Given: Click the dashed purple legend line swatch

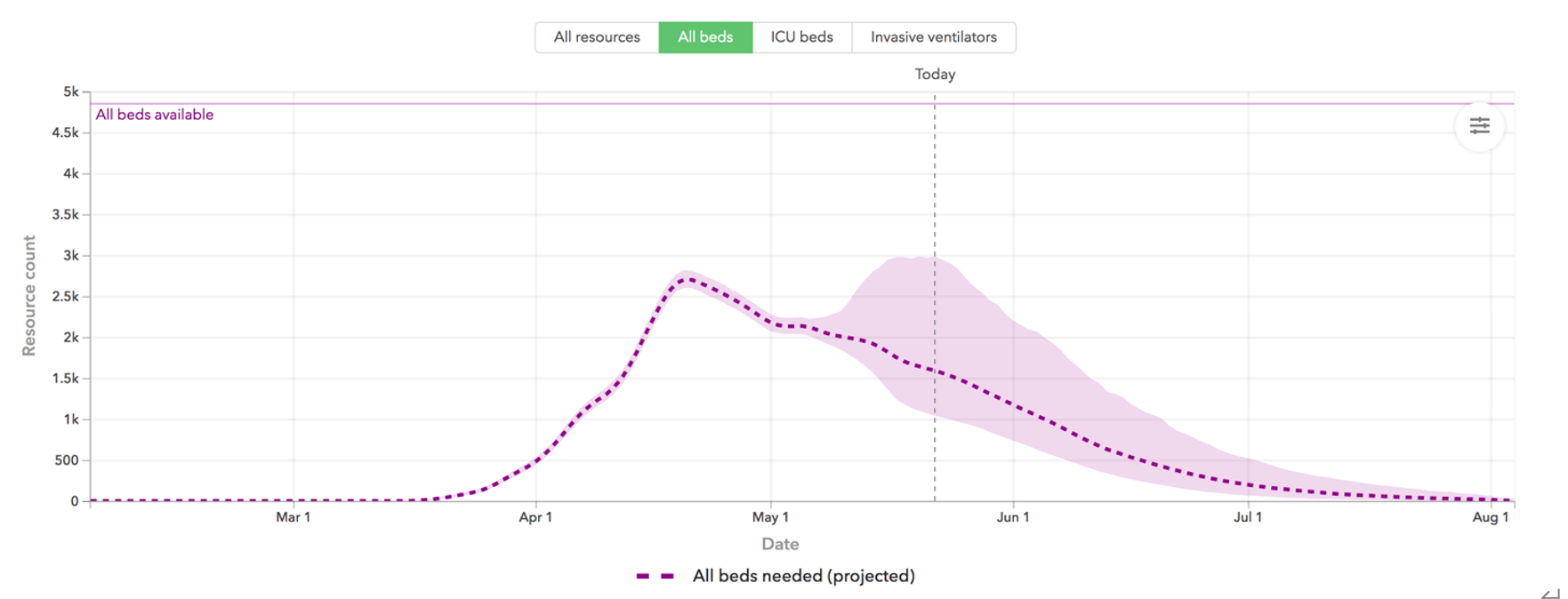Looking at the screenshot, I should [x=655, y=577].
